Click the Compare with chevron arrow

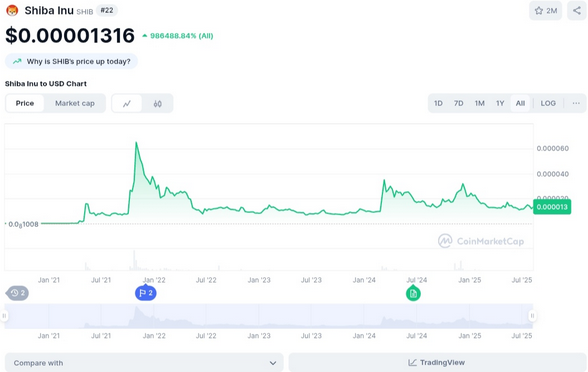(273, 363)
